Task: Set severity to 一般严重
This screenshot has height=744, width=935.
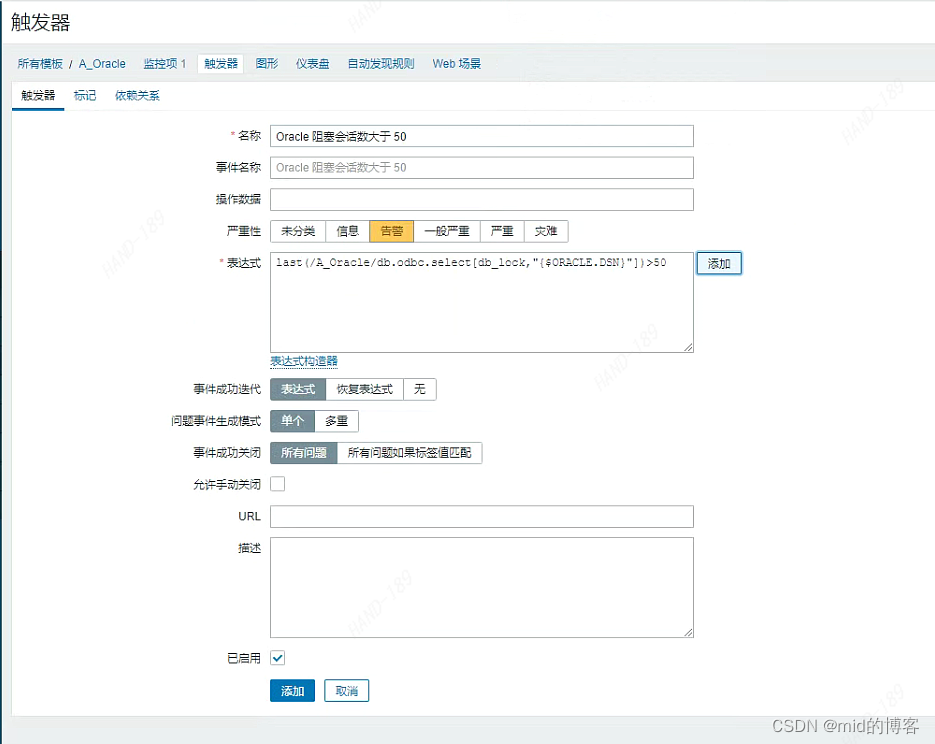Action: (x=447, y=231)
